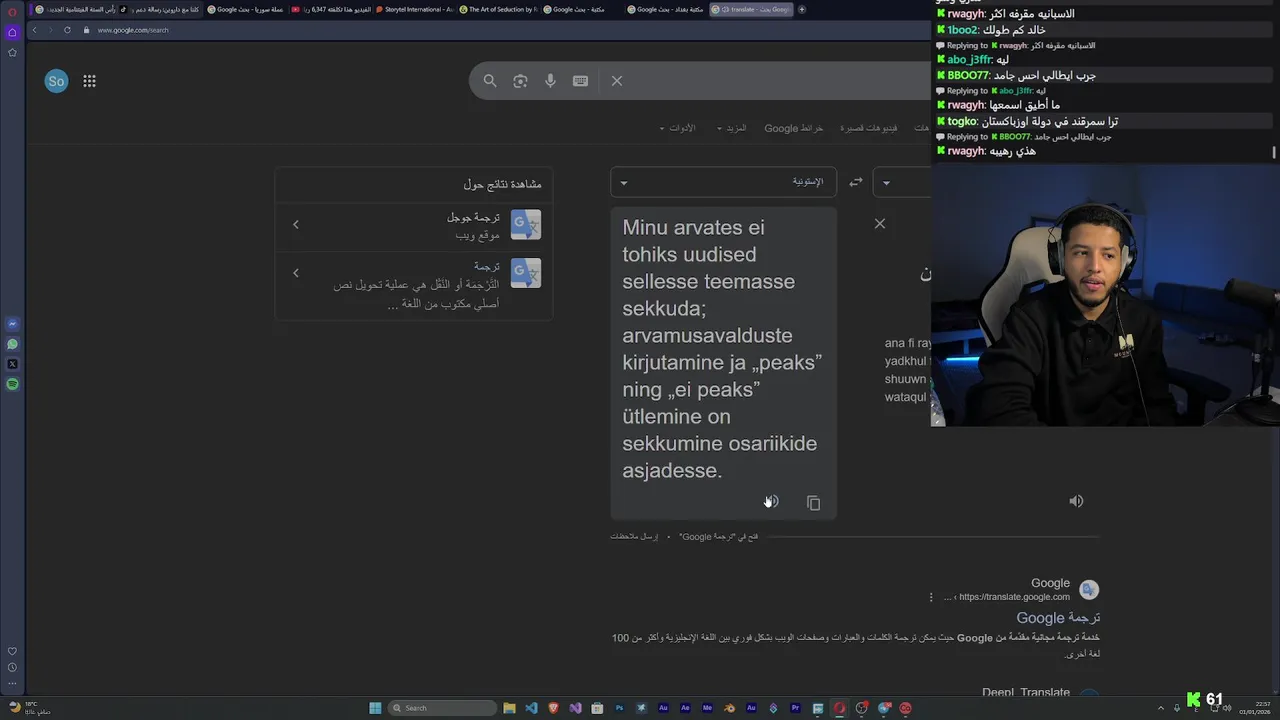This screenshot has width=1280, height=720.
Task: Open File Explorer from the taskbar
Action: 509,708
